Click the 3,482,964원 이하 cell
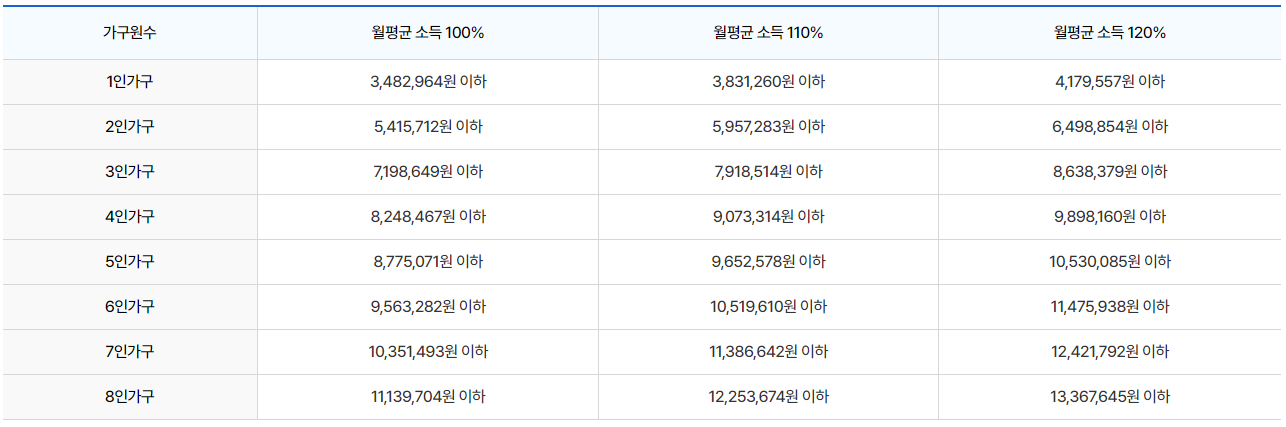 click(x=428, y=82)
